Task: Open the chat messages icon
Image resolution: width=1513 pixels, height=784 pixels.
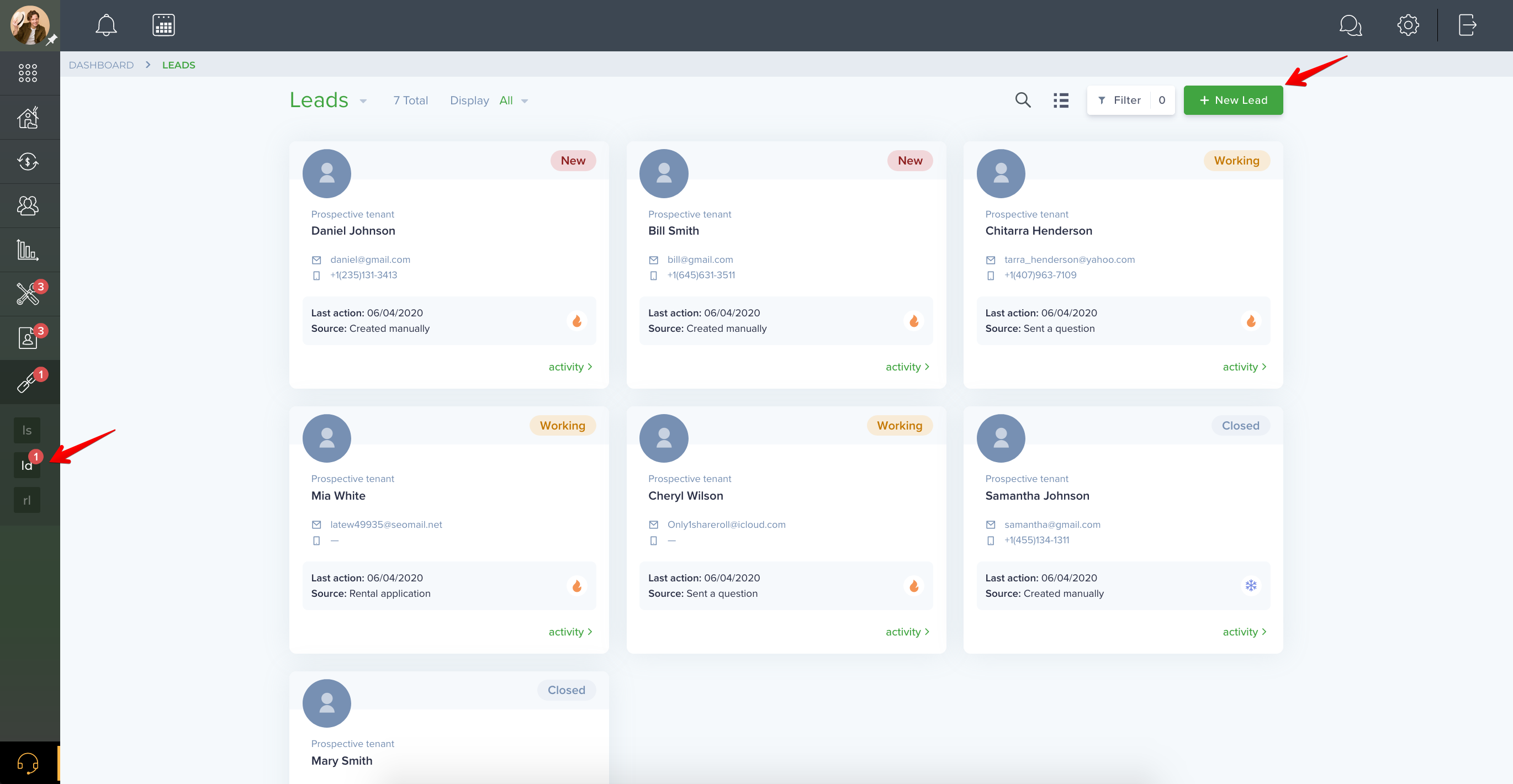Action: 1350,25
